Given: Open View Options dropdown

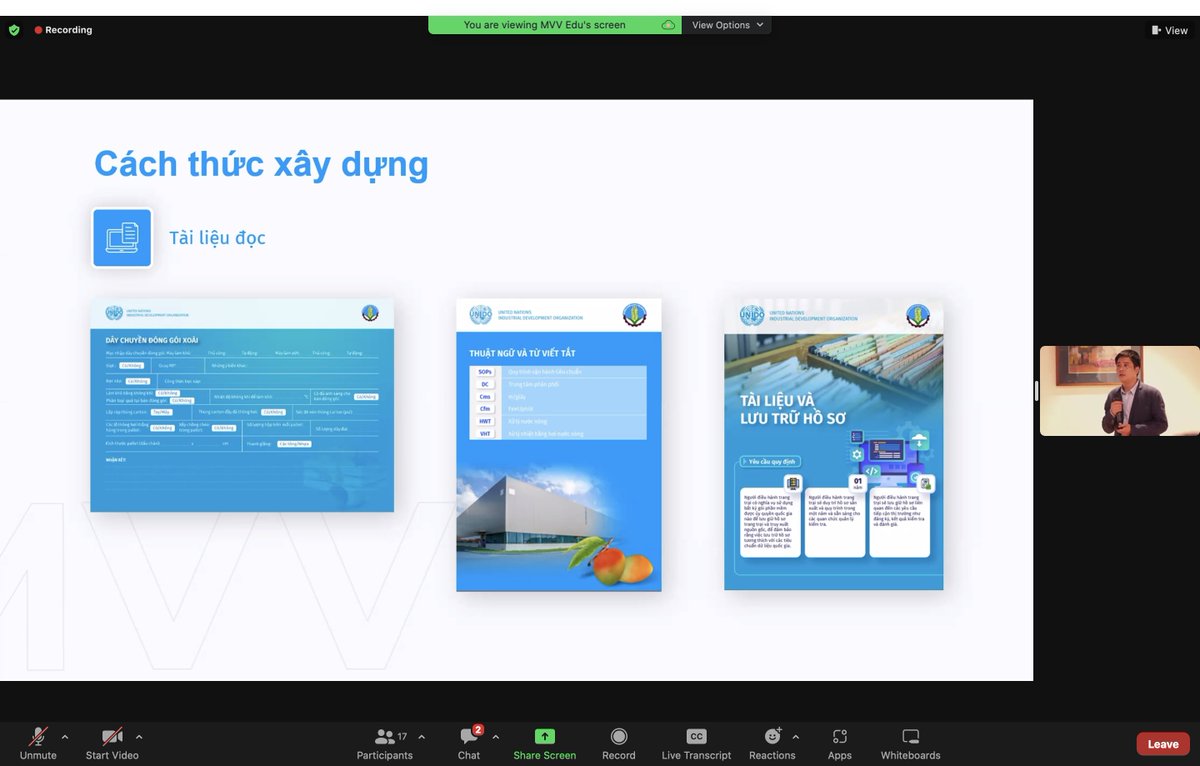Looking at the screenshot, I should pos(727,25).
